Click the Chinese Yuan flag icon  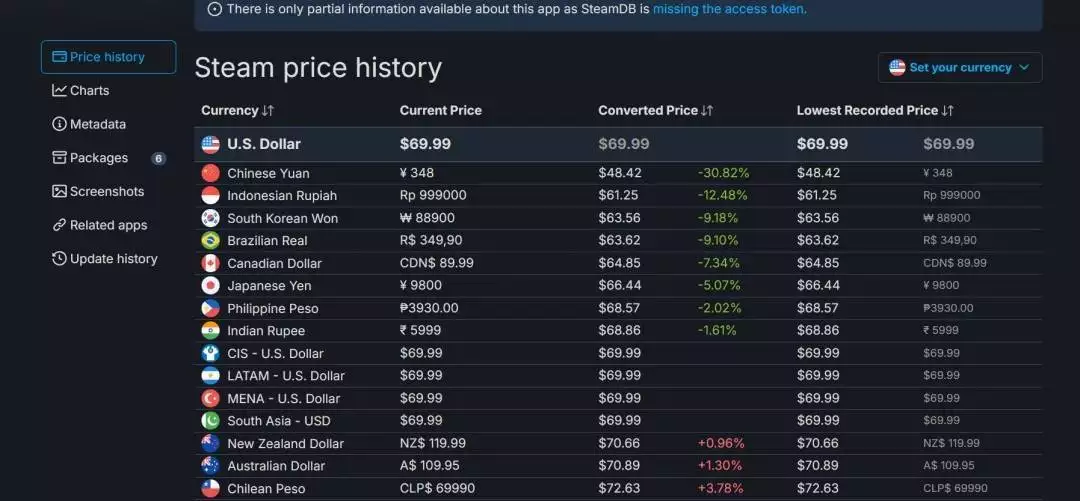pyautogui.click(x=210, y=173)
